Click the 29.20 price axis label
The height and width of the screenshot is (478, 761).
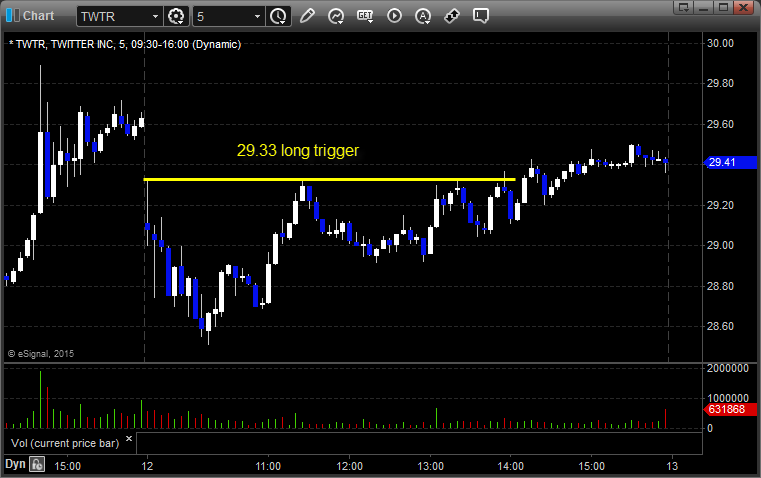tap(720, 205)
